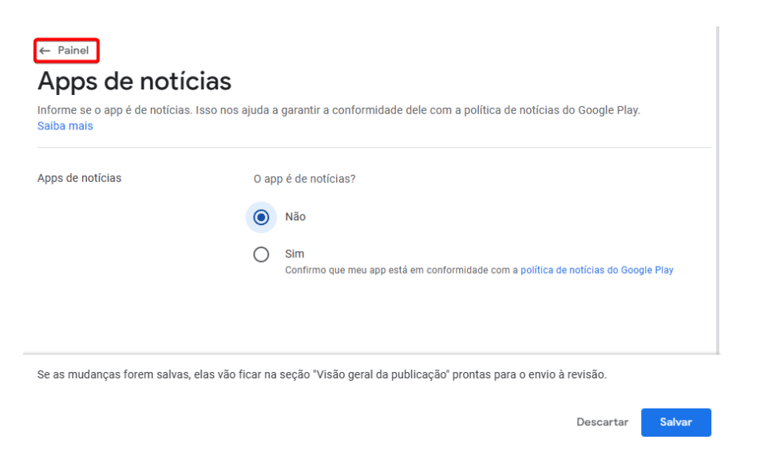Viewport: 768px width, 463px height.
Task: Save changes with the Salvar button
Action: pyautogui.click(x=676, y=422)
